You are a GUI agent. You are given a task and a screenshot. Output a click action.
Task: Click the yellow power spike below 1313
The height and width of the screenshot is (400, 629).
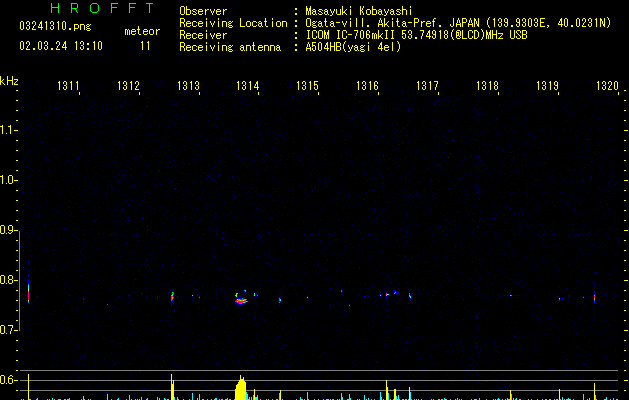tap(172, 387)
